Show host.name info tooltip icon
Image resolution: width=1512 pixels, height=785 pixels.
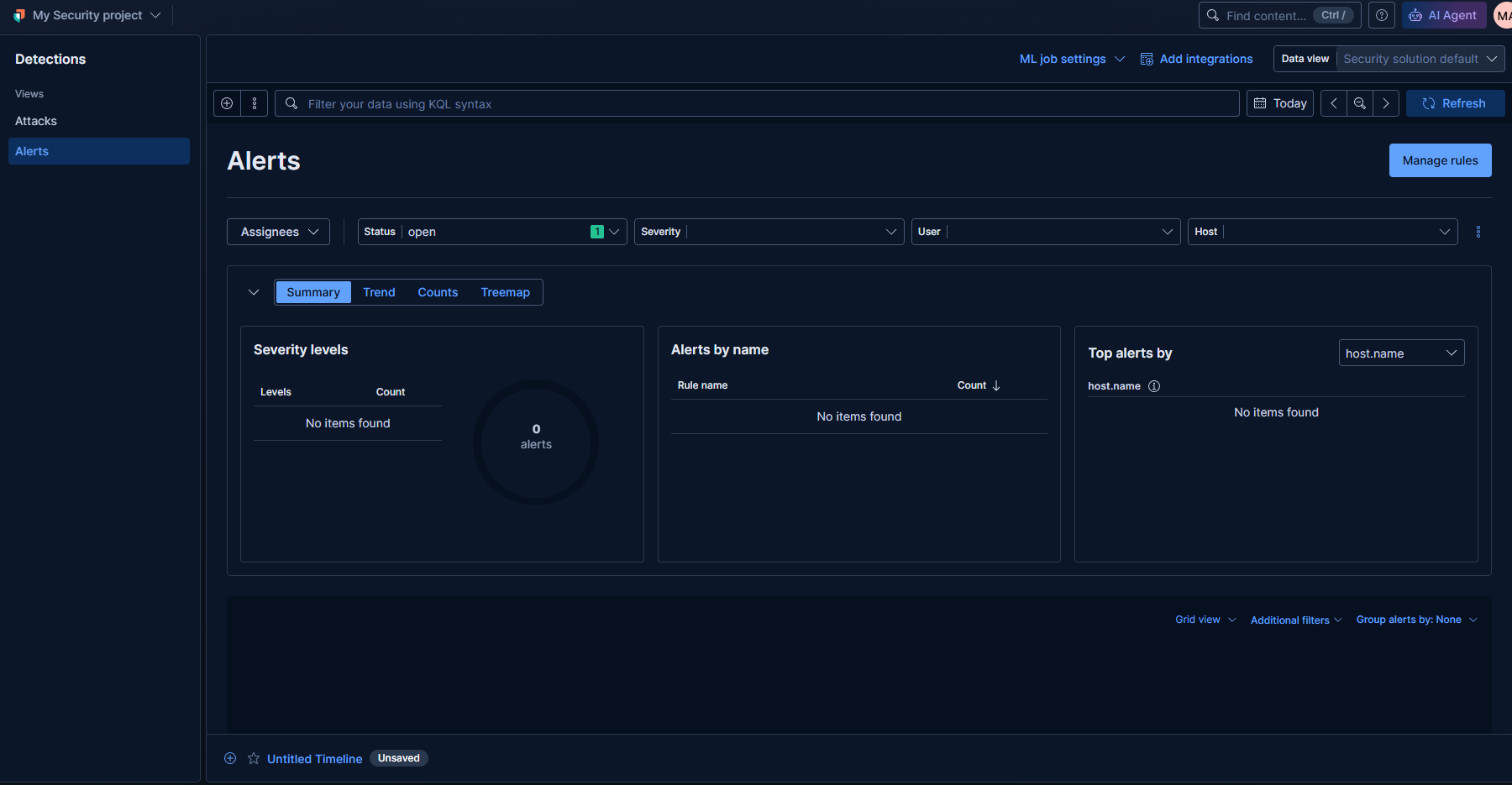click(x=1154, y=386)
